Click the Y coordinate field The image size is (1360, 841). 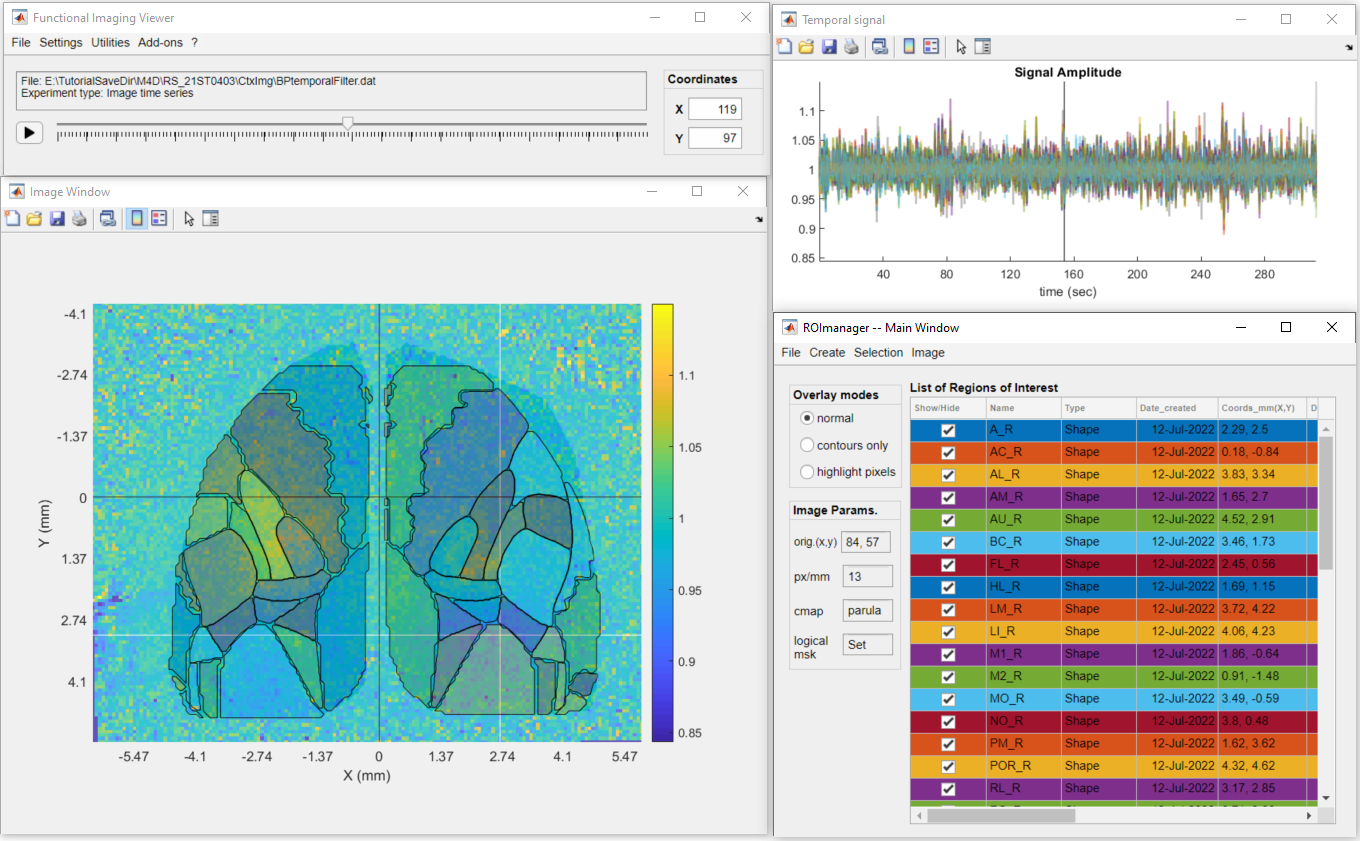(x=715, y=138)
